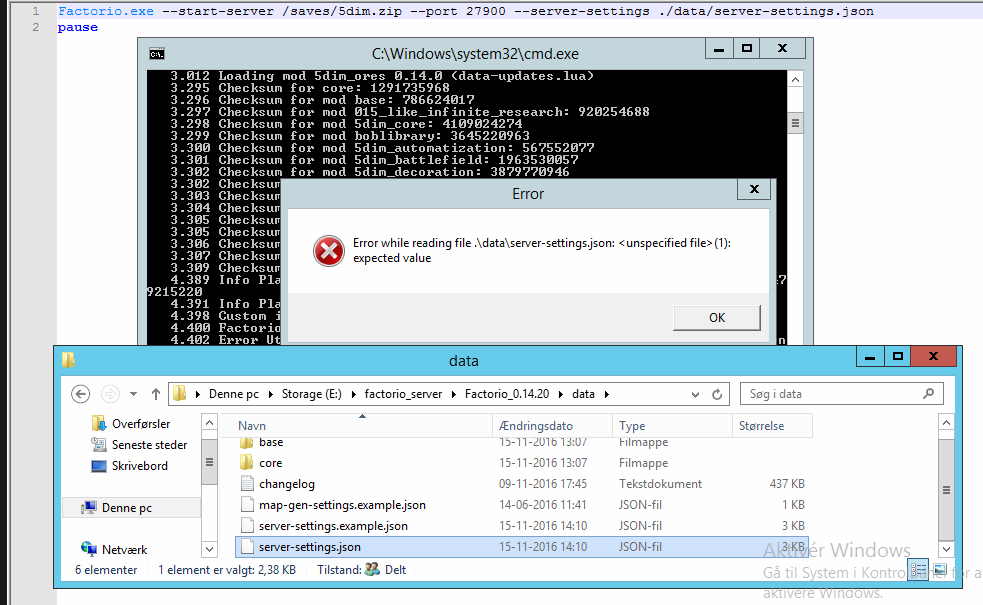Sort by Type column header
Image resolution: width=983 pixels, height=605 pixels.
tap(671, 426)
